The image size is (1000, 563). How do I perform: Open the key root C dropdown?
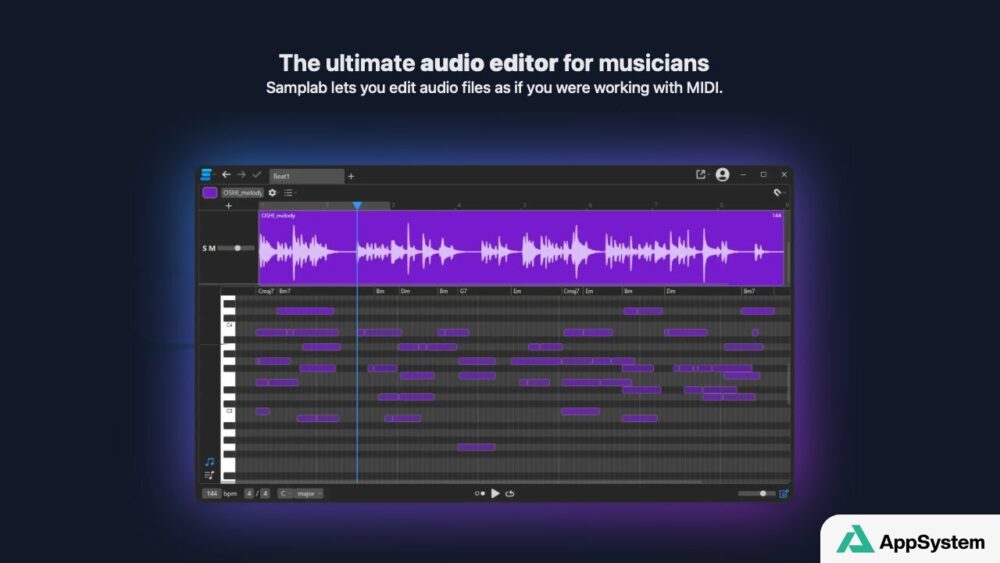coord(285,494)
